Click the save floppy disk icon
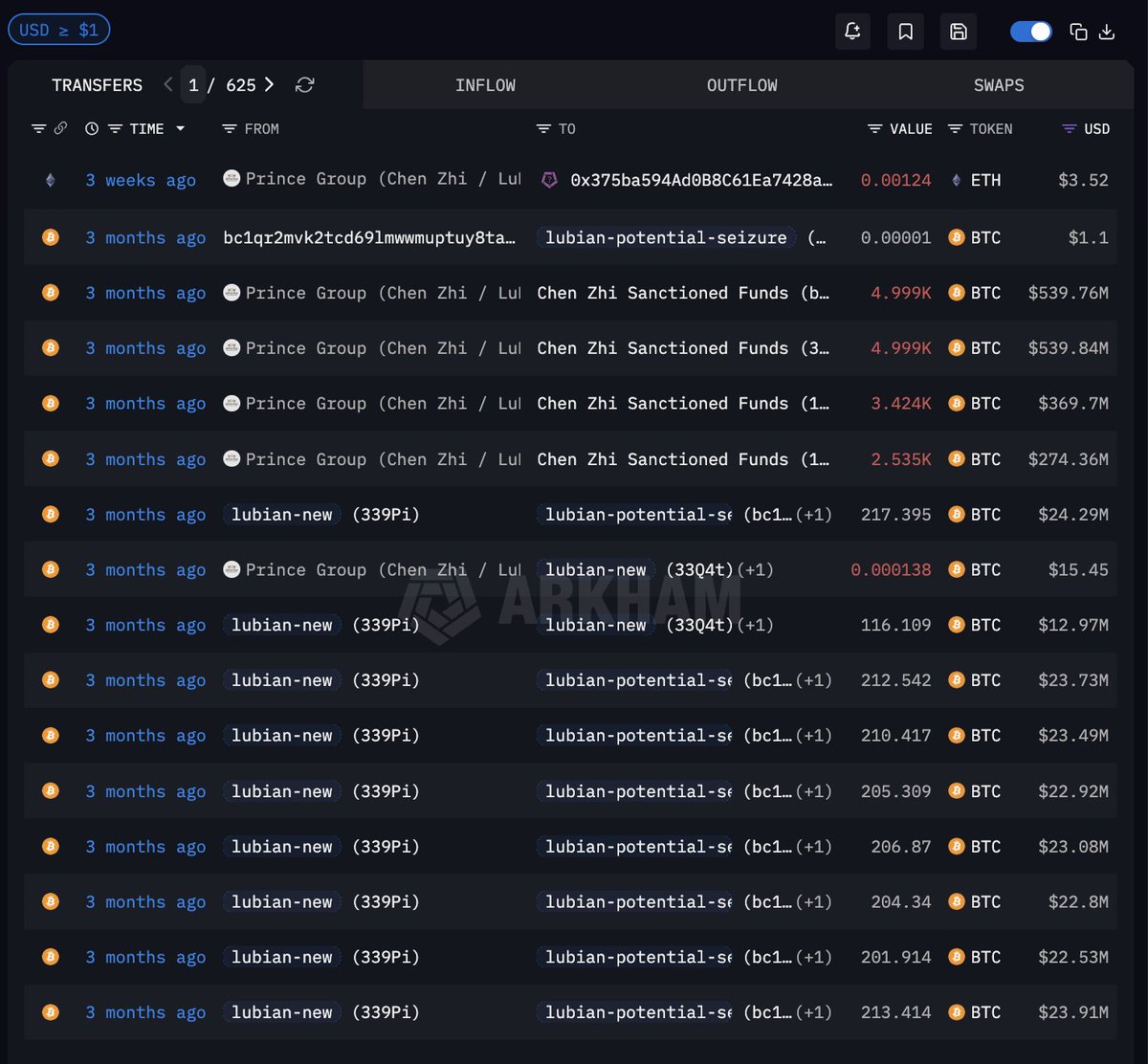Screen dimensions: 1148x1064 click(958, 32)
